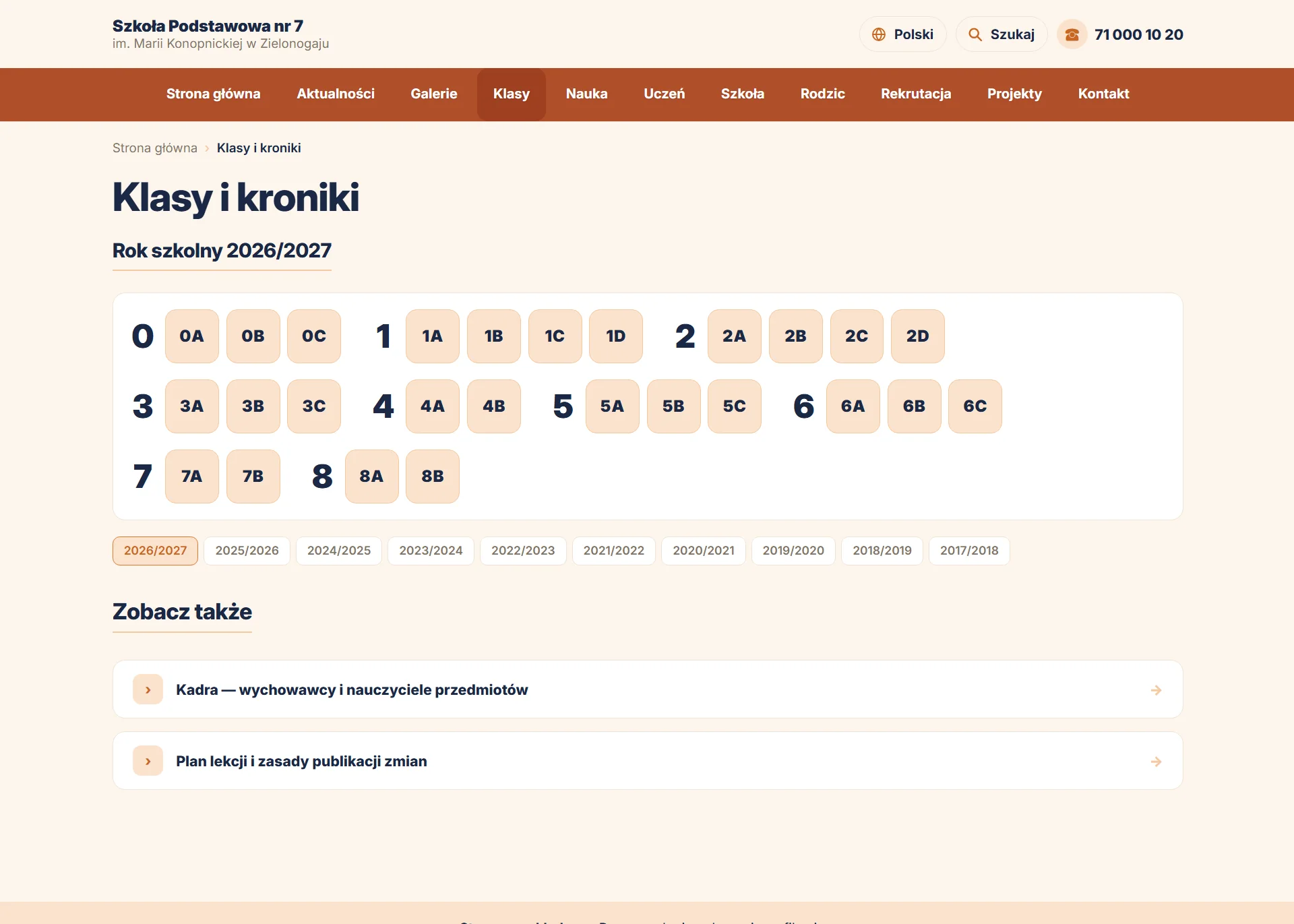Click chevron icon on Plan lekcji row
Viewport: 1294px width, 924px height.
click(148, 761)
